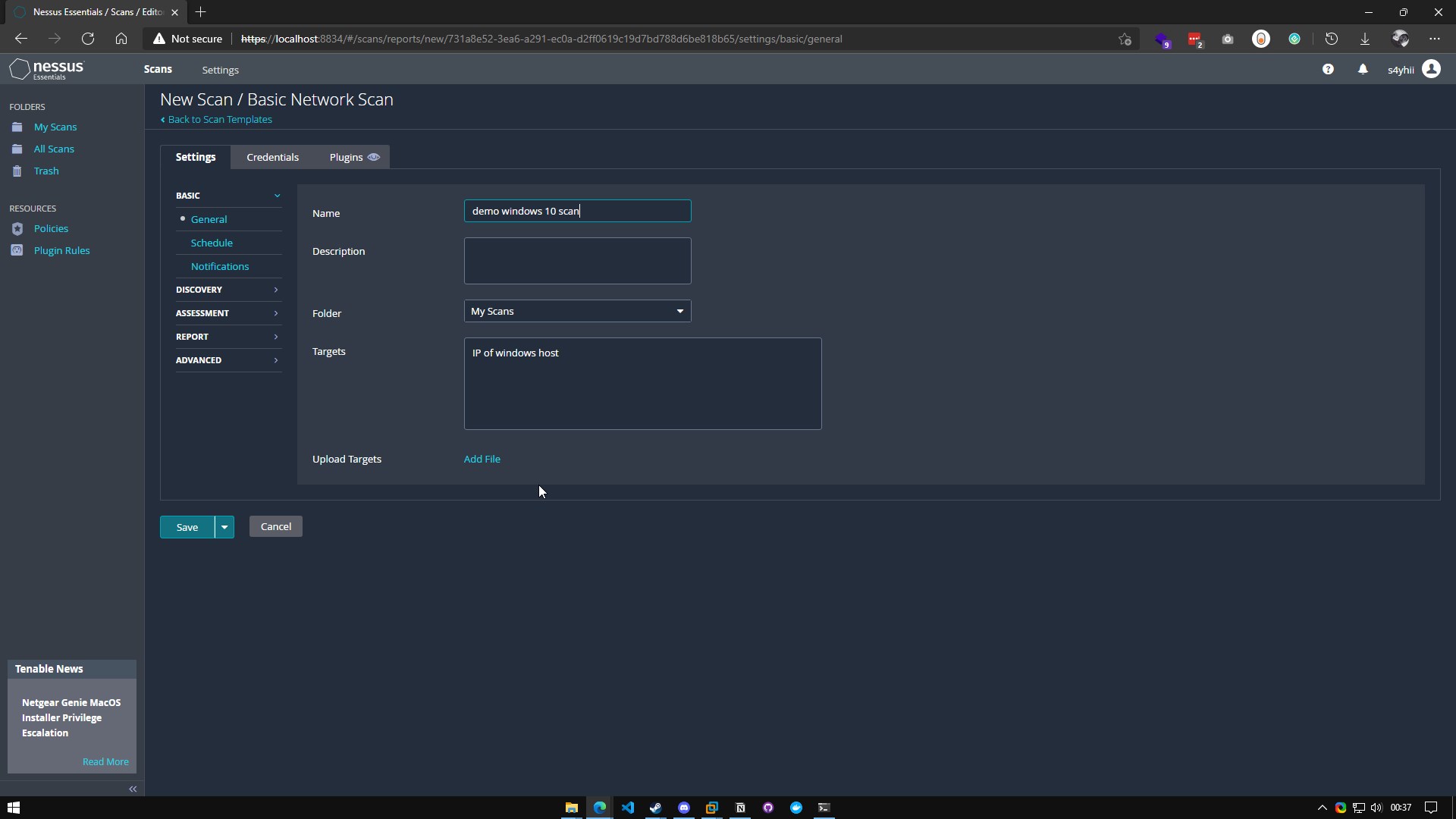Switch to the Credentials tab
Screen dimensions: 1456x819
(x=272, y=157)
